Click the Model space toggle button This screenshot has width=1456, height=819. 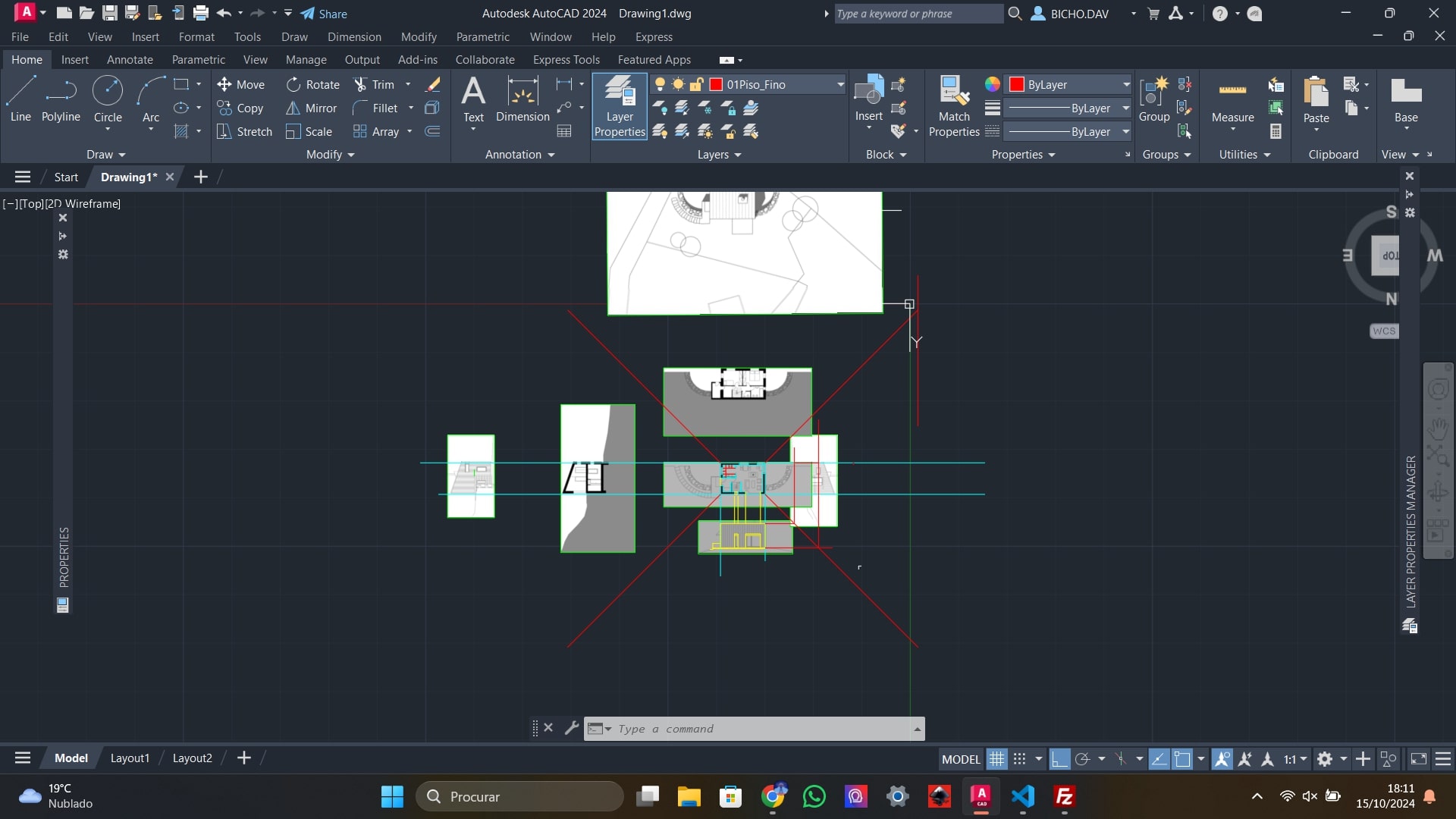click(x=961, y=758)
